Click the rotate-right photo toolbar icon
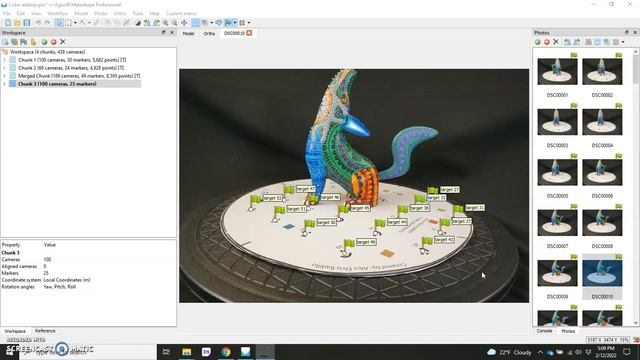This screenshot has width=640, height=360. 156,23
